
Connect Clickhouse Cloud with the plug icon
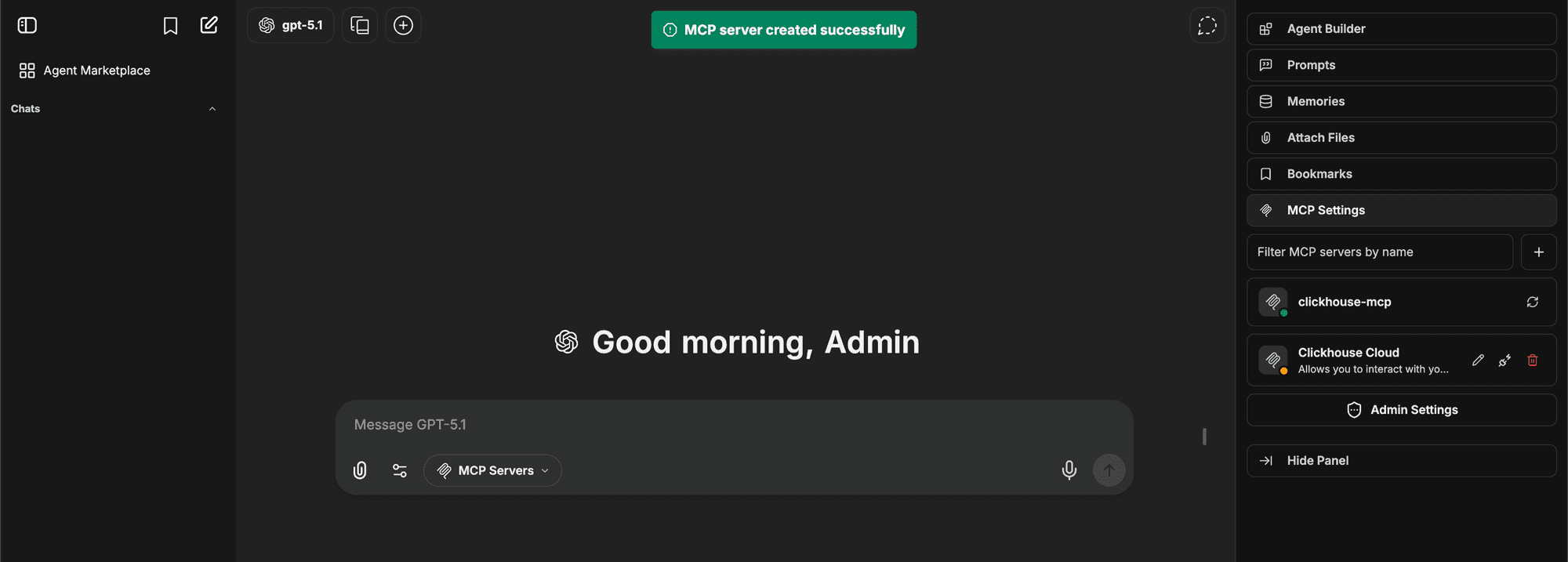click(1504, 361)
